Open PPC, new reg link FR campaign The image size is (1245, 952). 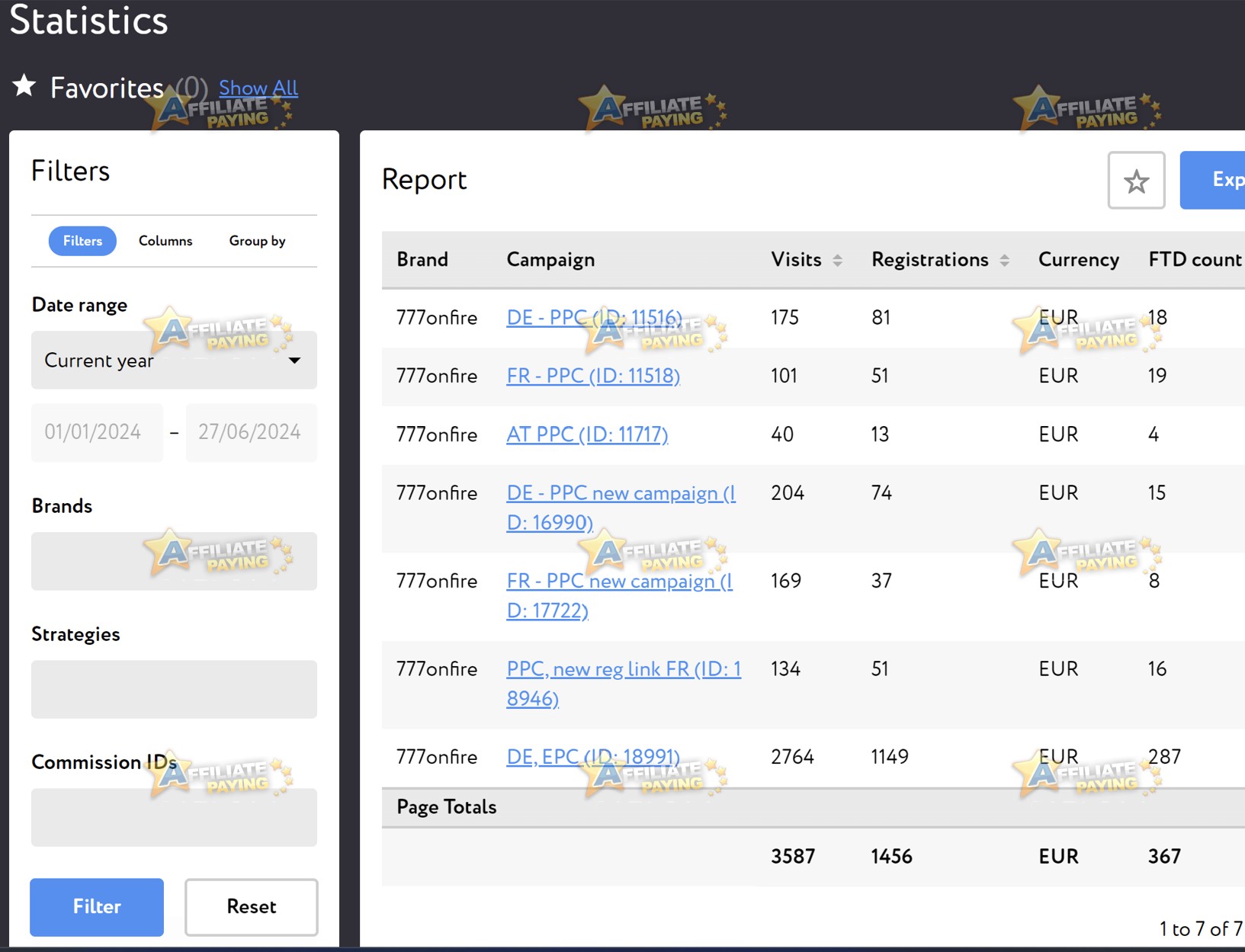(624, 684)
